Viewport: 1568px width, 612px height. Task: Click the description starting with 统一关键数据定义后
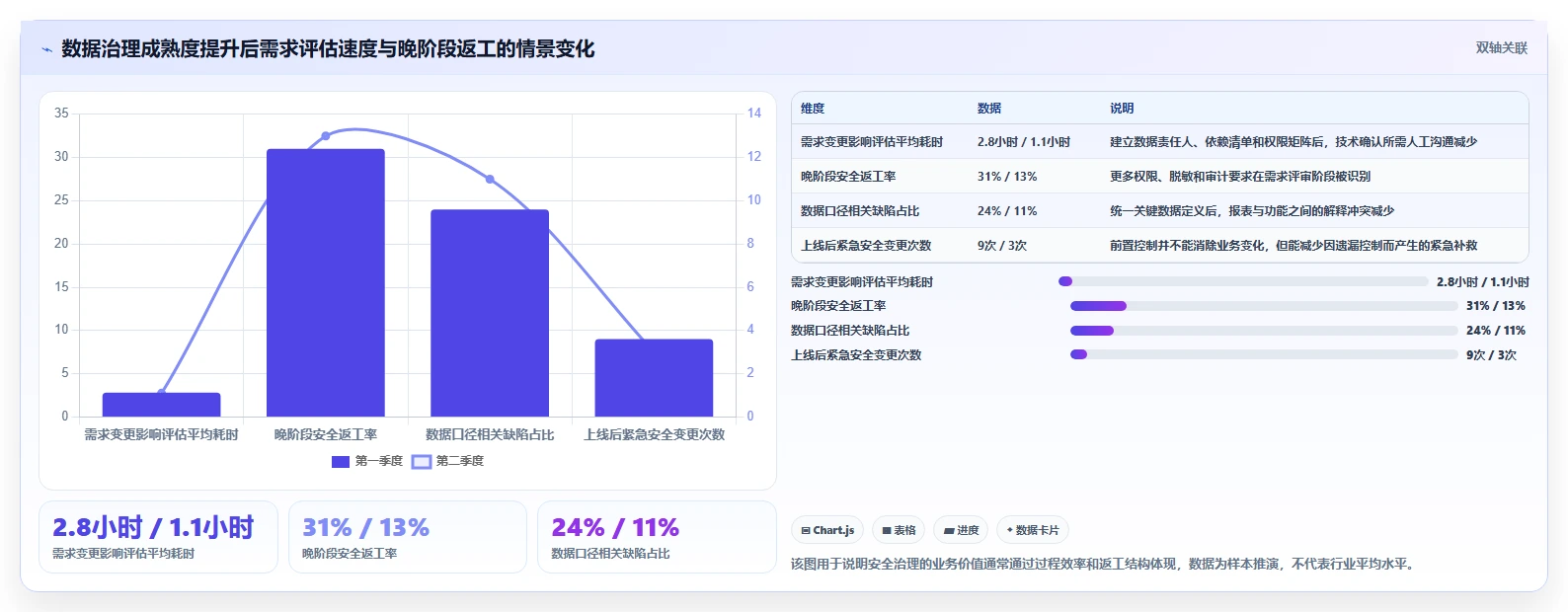1252,211
